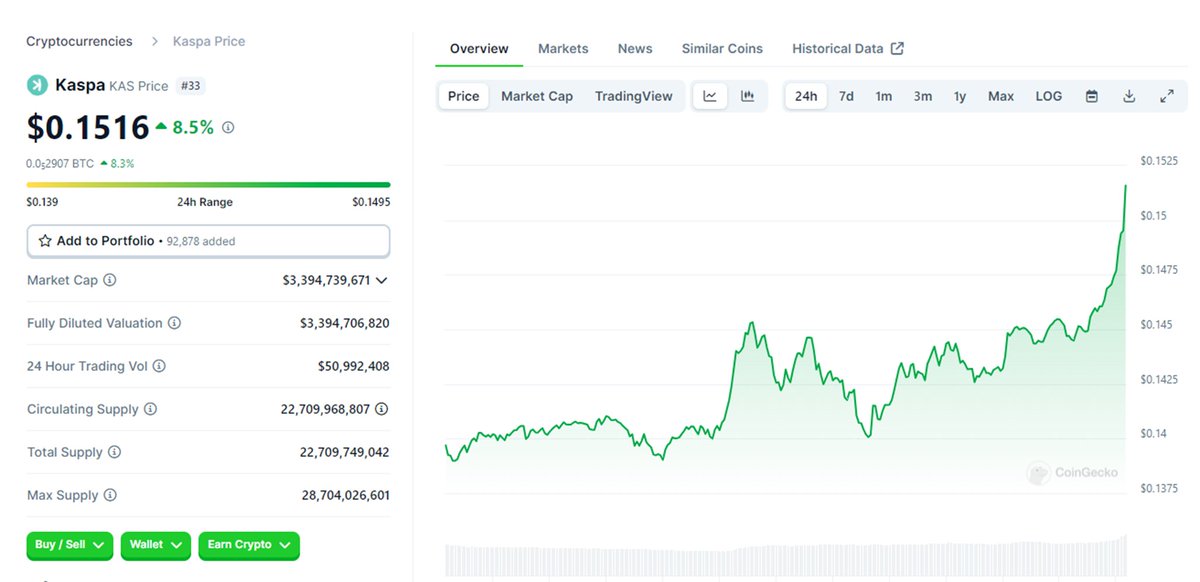Image resolution: width=1200 pixels, height=582 pixels.
Task: Open the calendar date range picker icon
Action: pyautogui.click(x=1092, y=96)
